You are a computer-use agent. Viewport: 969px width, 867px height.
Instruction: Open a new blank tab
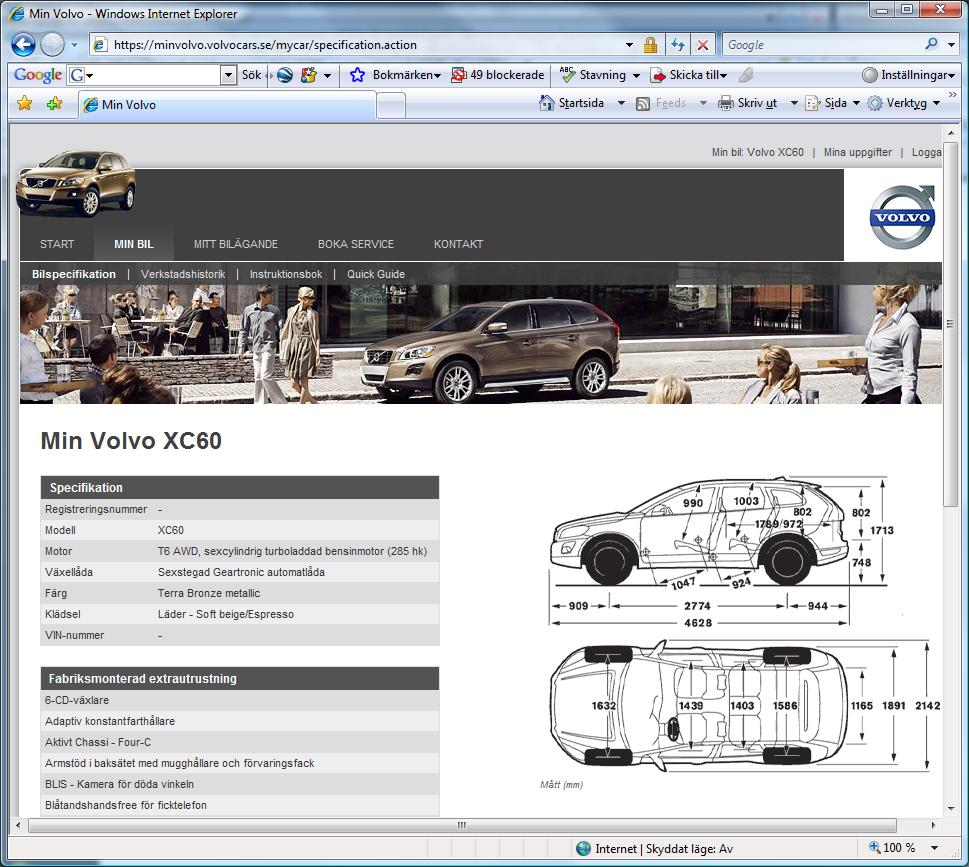point(391,105)
